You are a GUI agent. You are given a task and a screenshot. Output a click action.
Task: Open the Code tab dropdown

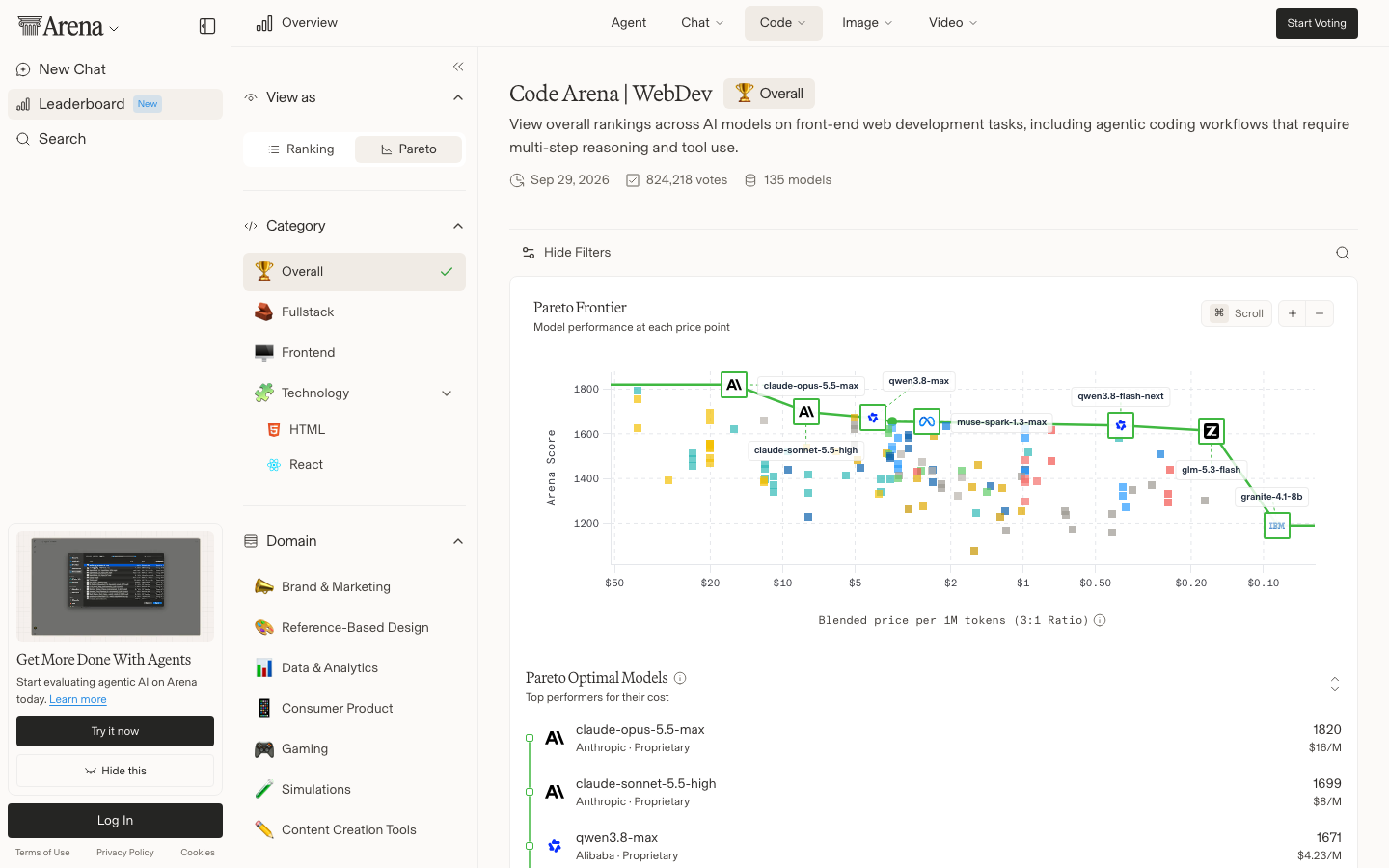(x=783, y=23)
